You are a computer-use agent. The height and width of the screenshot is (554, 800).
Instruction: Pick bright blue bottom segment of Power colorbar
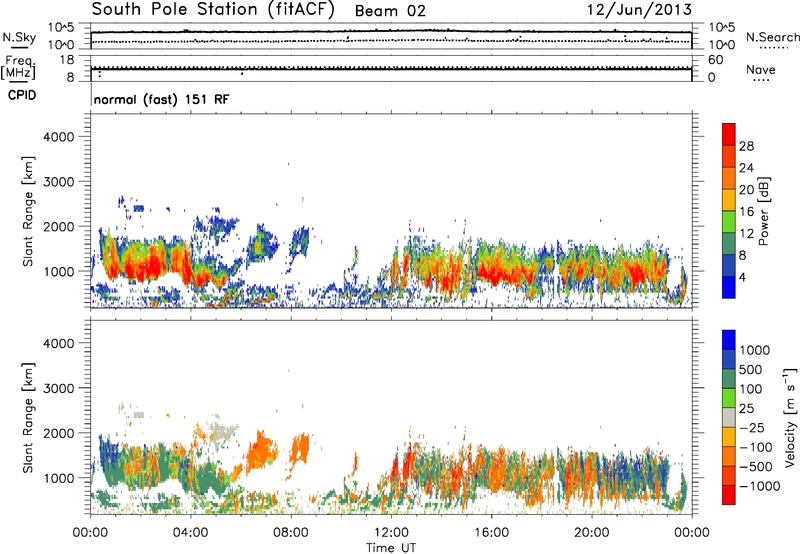pyautogui.click(x=729, y=287)
